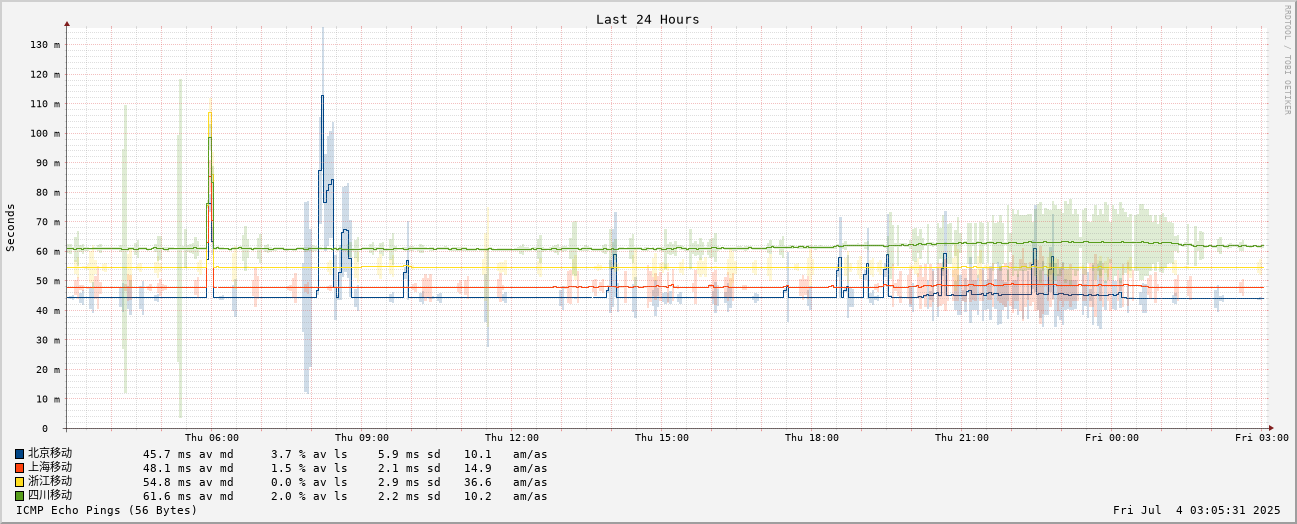Select the 四川移动 legend label

(x=50, y=495)
